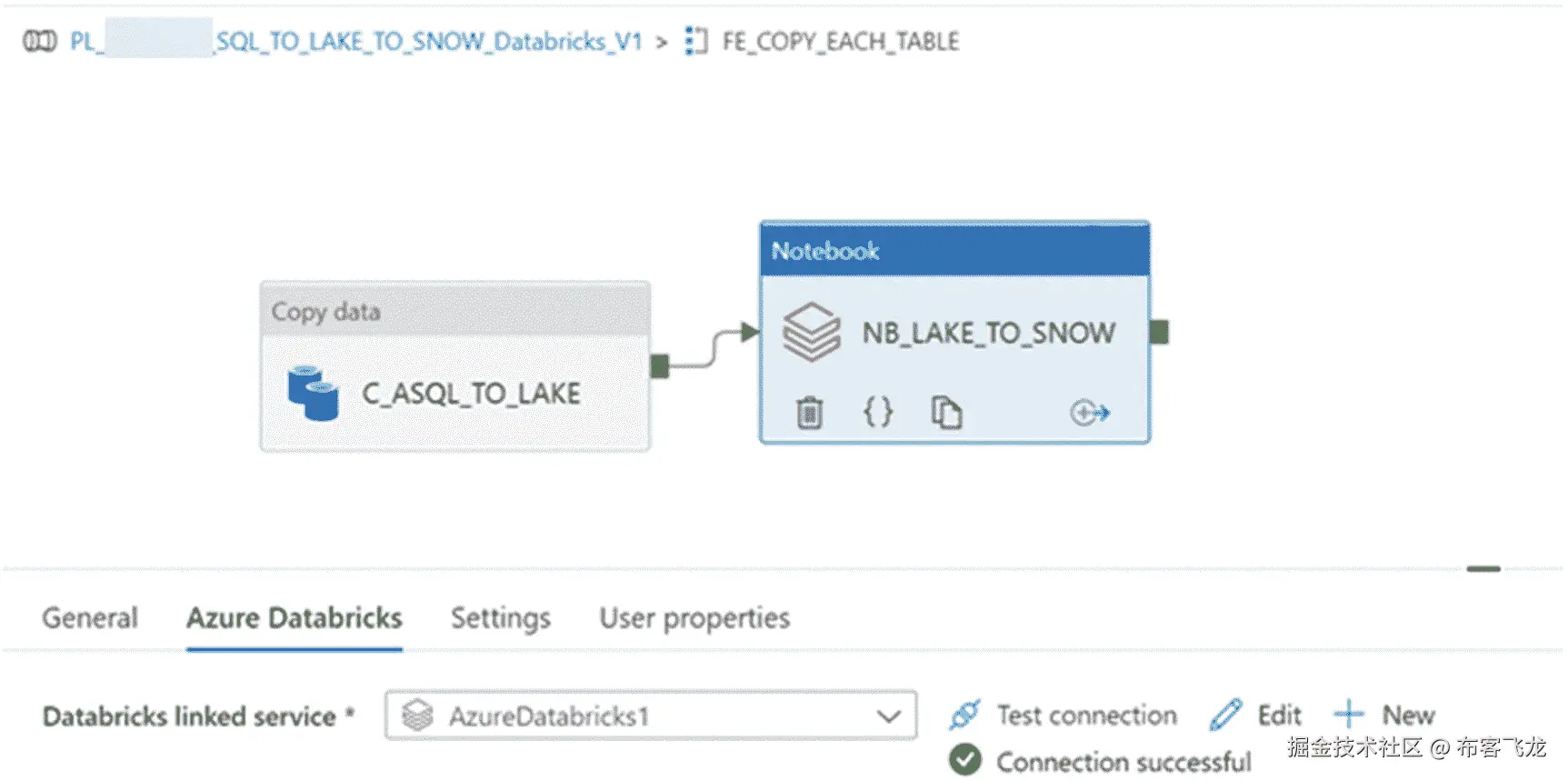The image size is (1568, 781).
Task: Click the Databricks layers icon on Notebook
Action: pos(812,333)
